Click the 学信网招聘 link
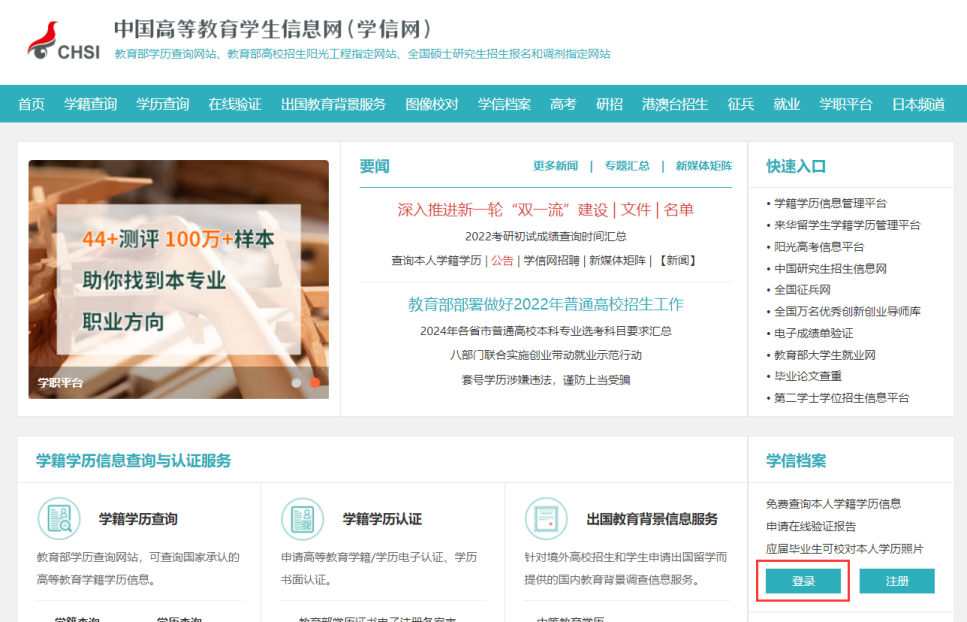 (x=551, y=261)
